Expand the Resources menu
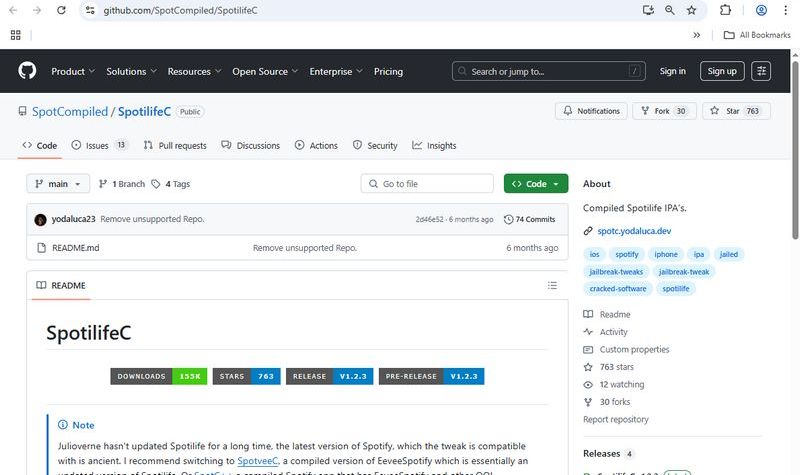The image size is (800, 475). [194, 71]
